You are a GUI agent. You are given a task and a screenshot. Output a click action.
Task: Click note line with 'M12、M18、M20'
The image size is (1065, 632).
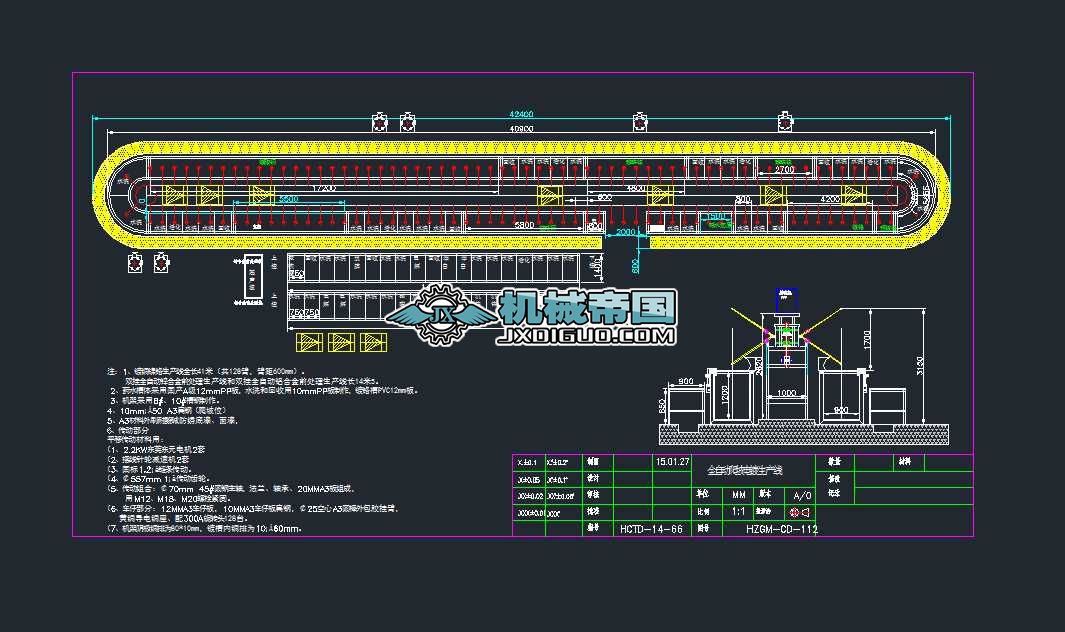[x=179, y=498]
